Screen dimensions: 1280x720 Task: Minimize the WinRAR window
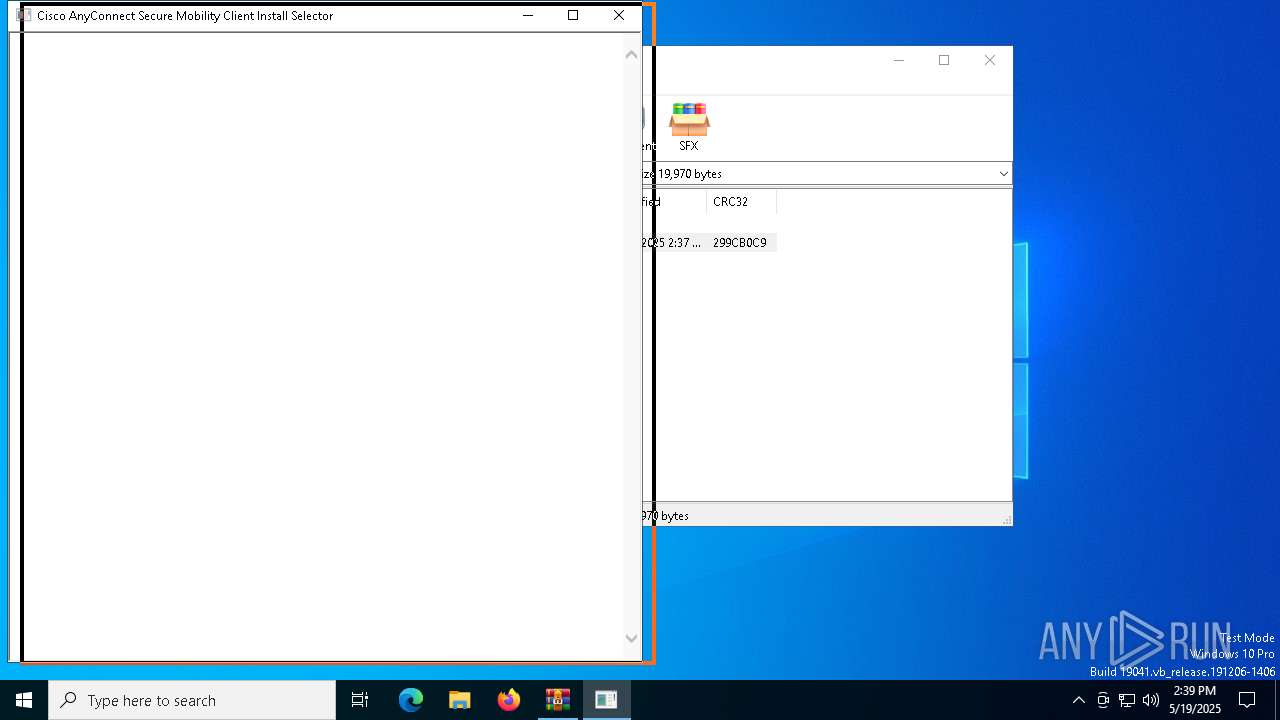point(898,61)
